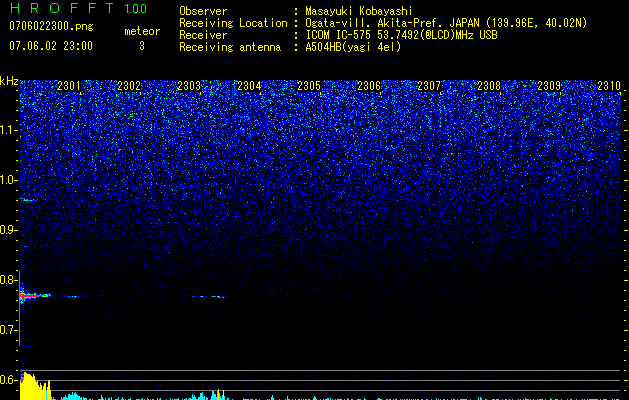The height and width of the screenshot is (400, 629).
Task: Click the 2305 time marker
Action: click(x=309, y=86)
